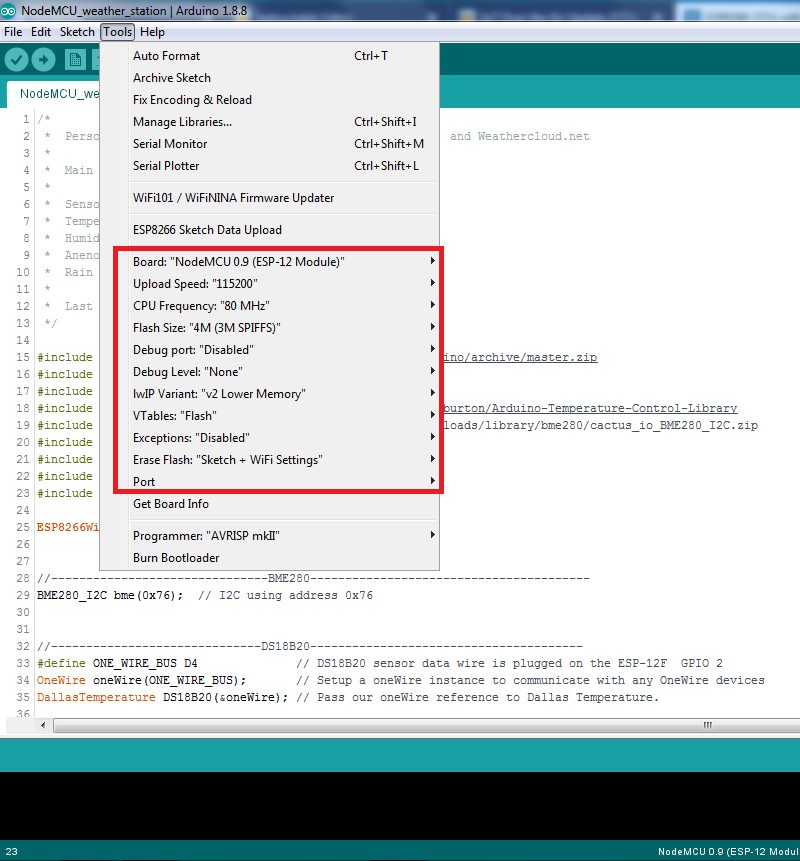The image size is (800, 861).
Task: Click Arduino logo in title bar
Action: 8,10
